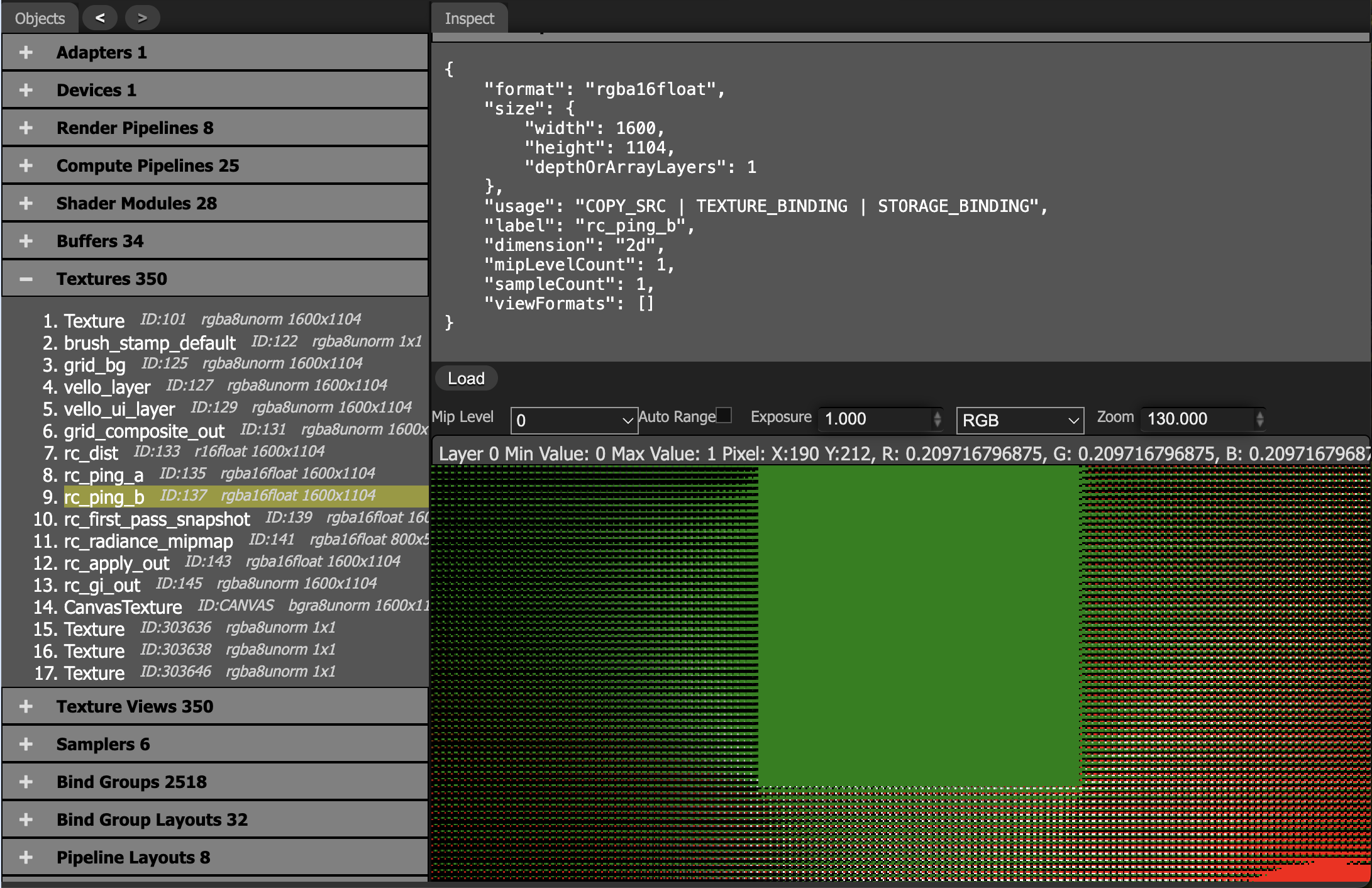Select the CanvasTexture entry
The image size is (1372, 888).
coord(123,607)
